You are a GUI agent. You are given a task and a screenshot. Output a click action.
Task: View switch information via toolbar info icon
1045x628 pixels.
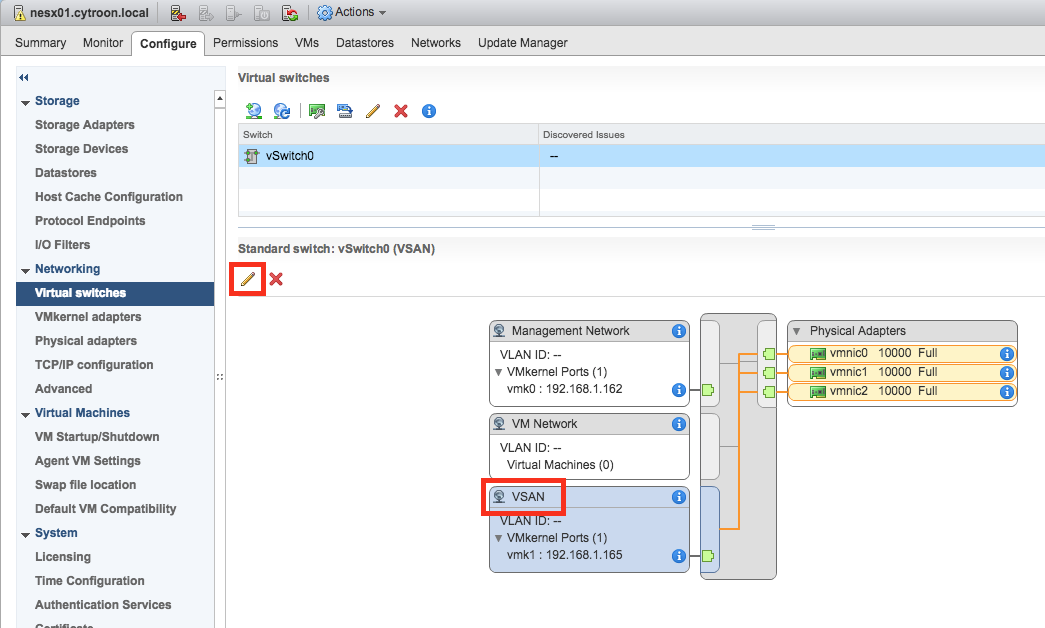coord(429,111)
